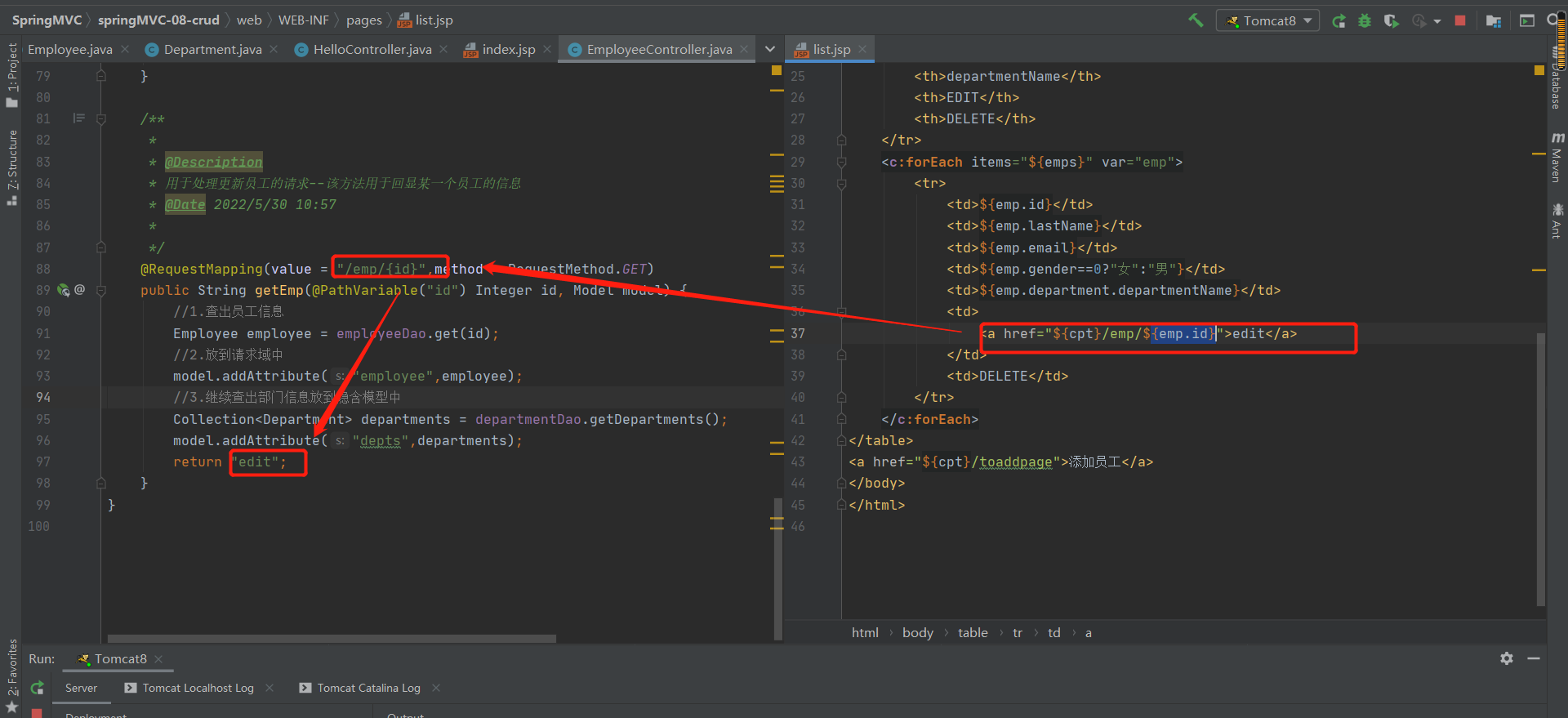Image resolution: width=1568 pixels, height=718 pixels.
Task: Click the pages breadcrumb
Action: [363, 20]
